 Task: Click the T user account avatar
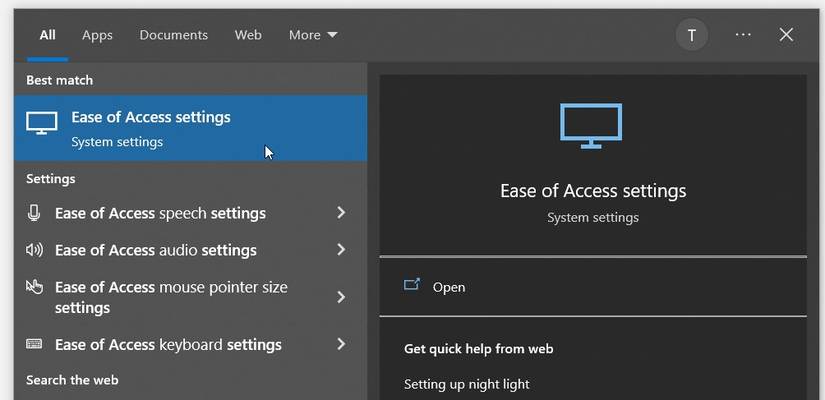pos(691,35)
